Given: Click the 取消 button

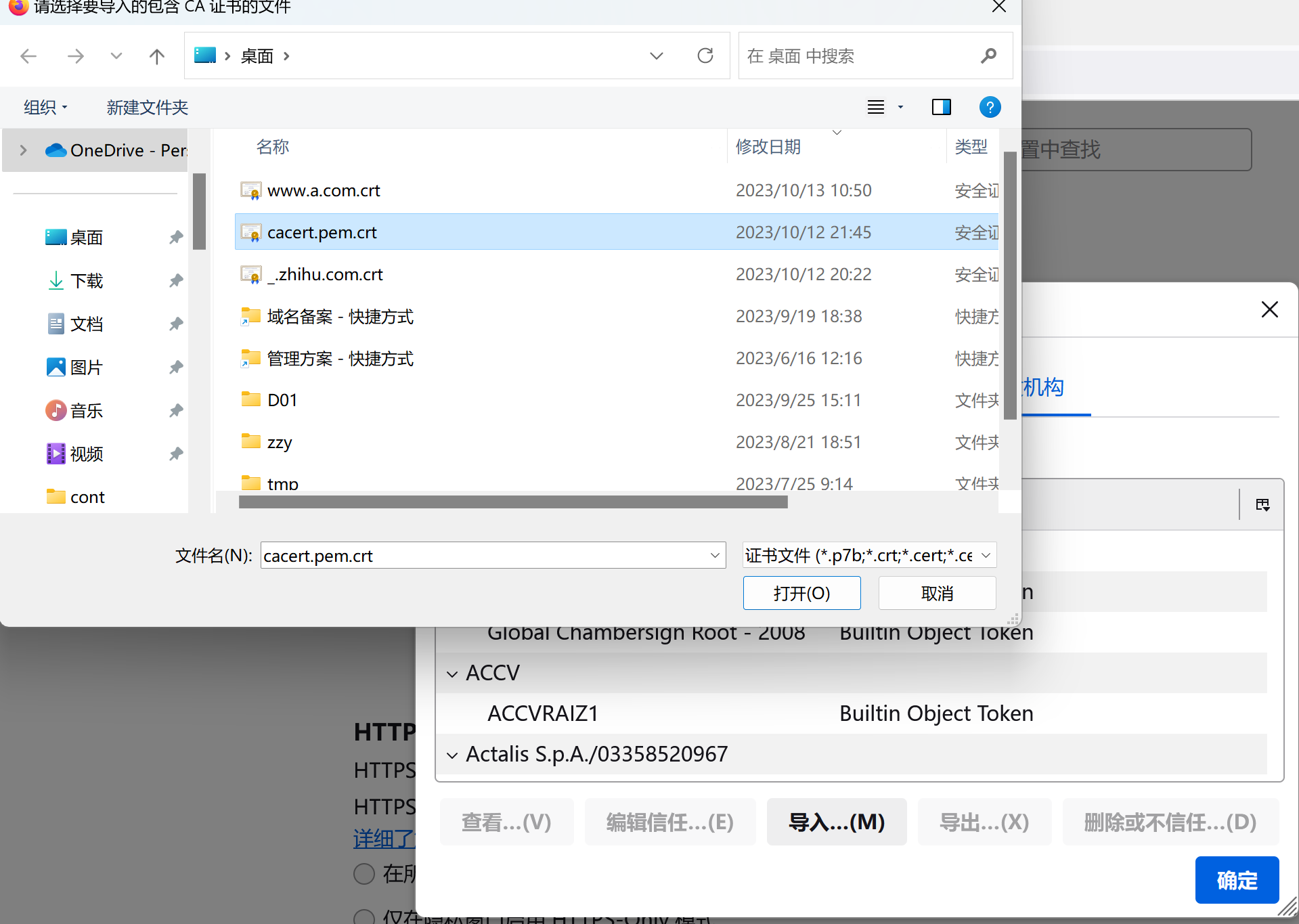Looking at the screenshot, I should coord(937,593).
